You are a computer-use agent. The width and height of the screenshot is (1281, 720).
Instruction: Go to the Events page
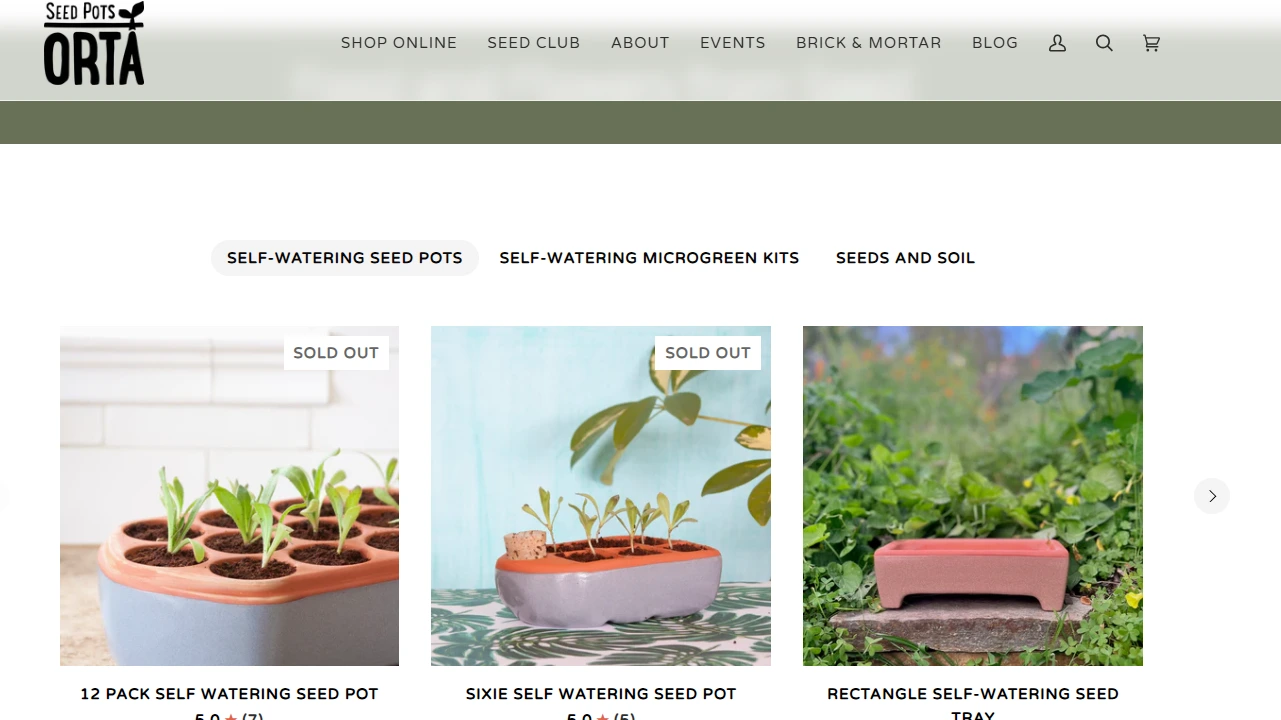tap(733, 43)
